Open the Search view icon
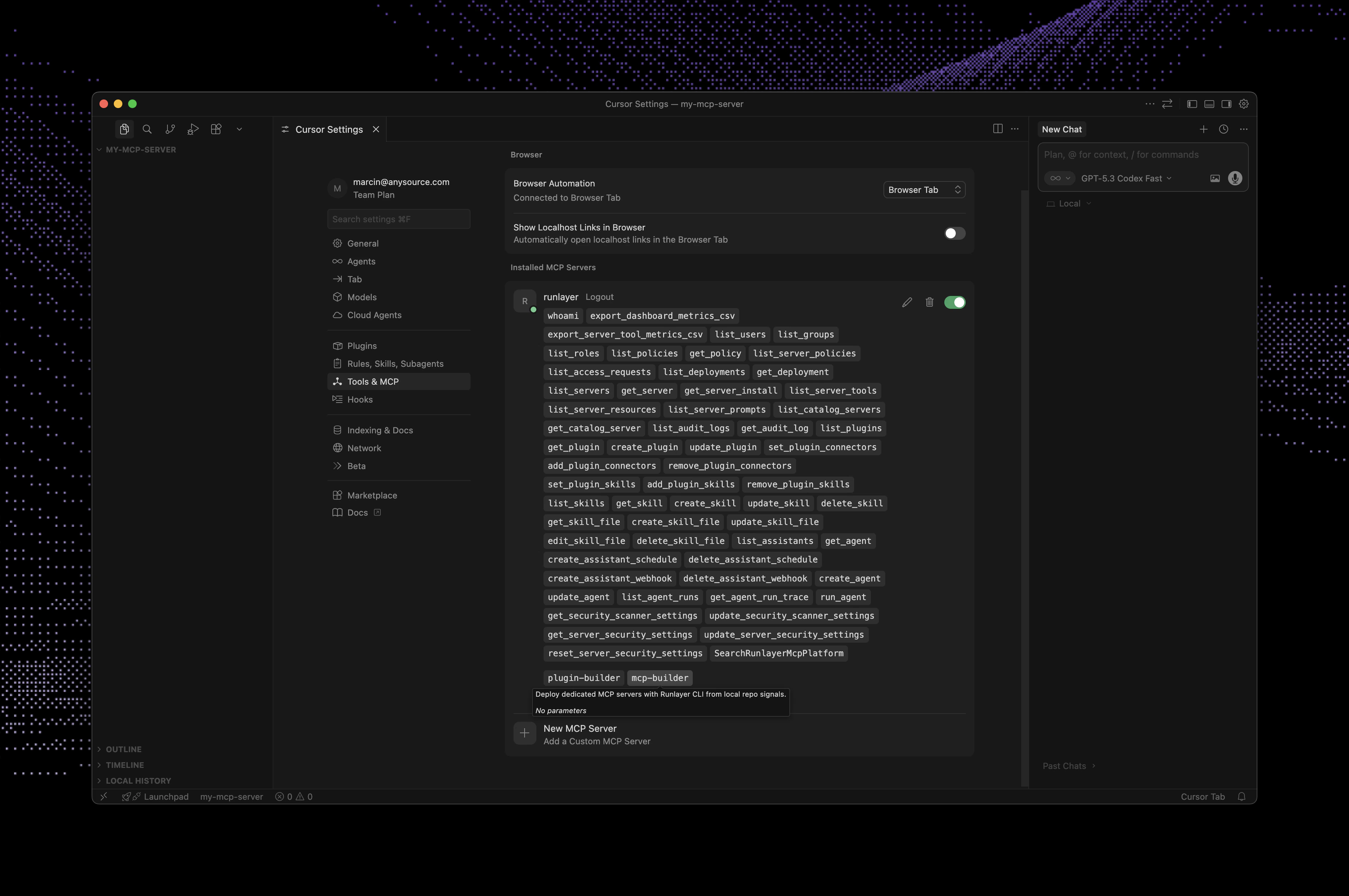 tap(147, 129)
